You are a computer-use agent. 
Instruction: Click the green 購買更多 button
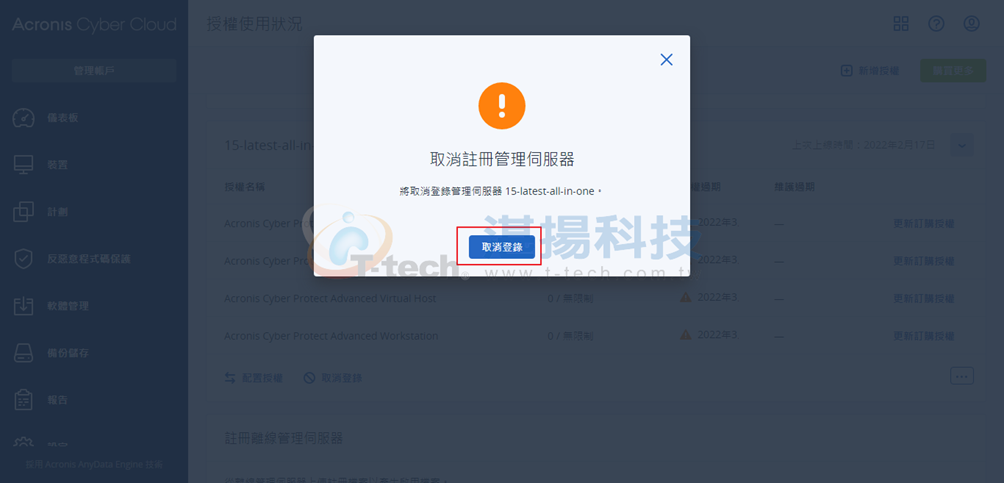(953, 70)
